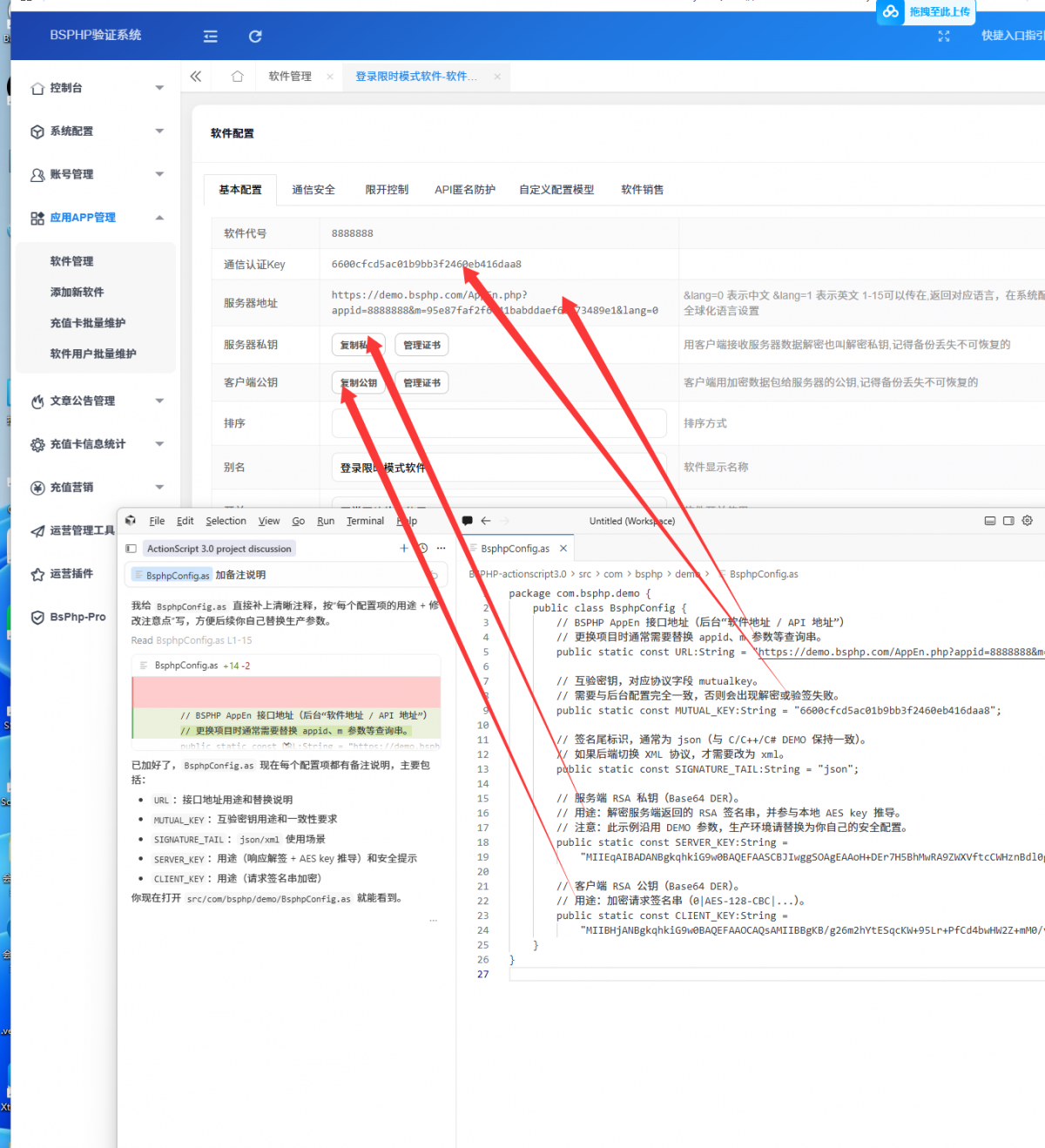This screenshot has height=1148, width=1045.
Task: Open the chat panel more options ellipsis
Action: 442,549
